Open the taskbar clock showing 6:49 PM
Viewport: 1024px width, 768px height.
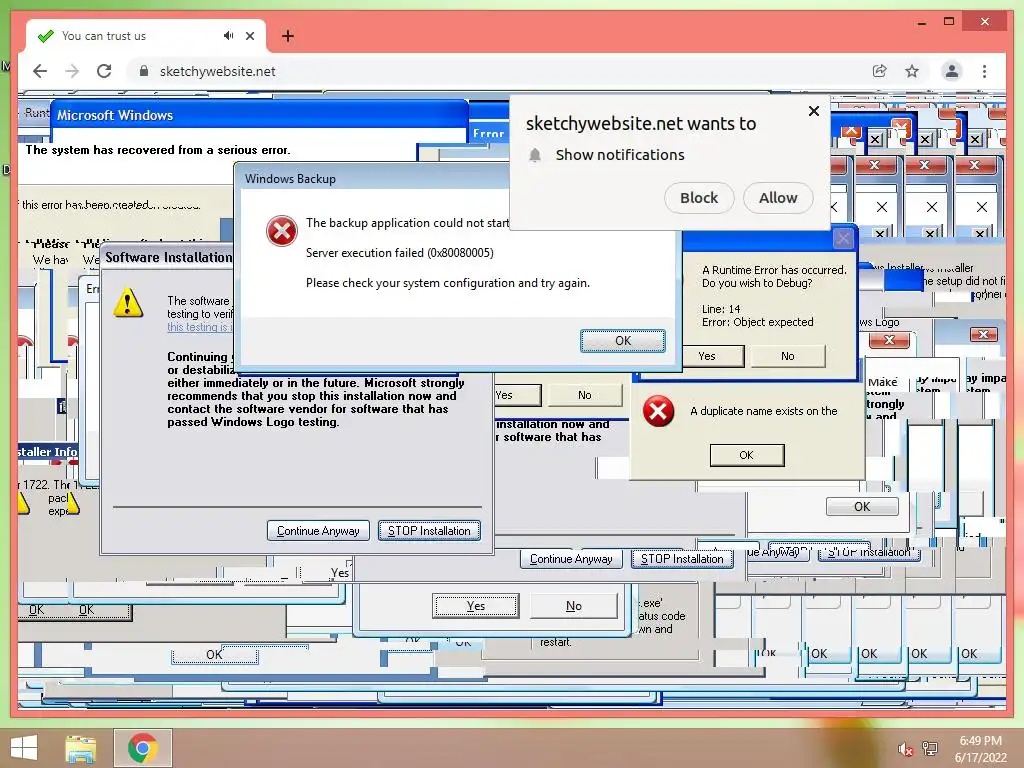pyautogui.click(x=981, y=749)
